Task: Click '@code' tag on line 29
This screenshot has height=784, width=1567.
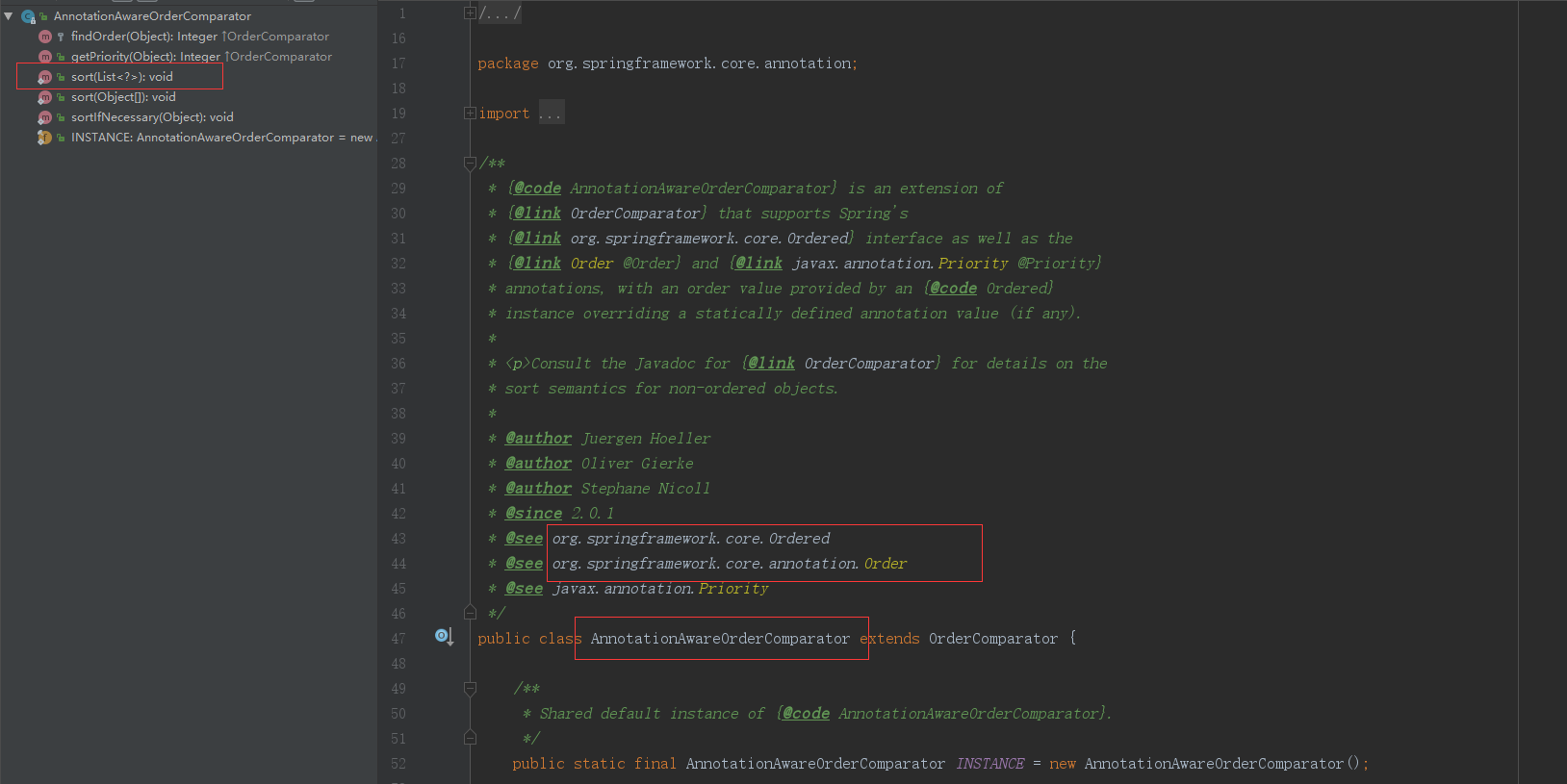Action: [537, 189]
